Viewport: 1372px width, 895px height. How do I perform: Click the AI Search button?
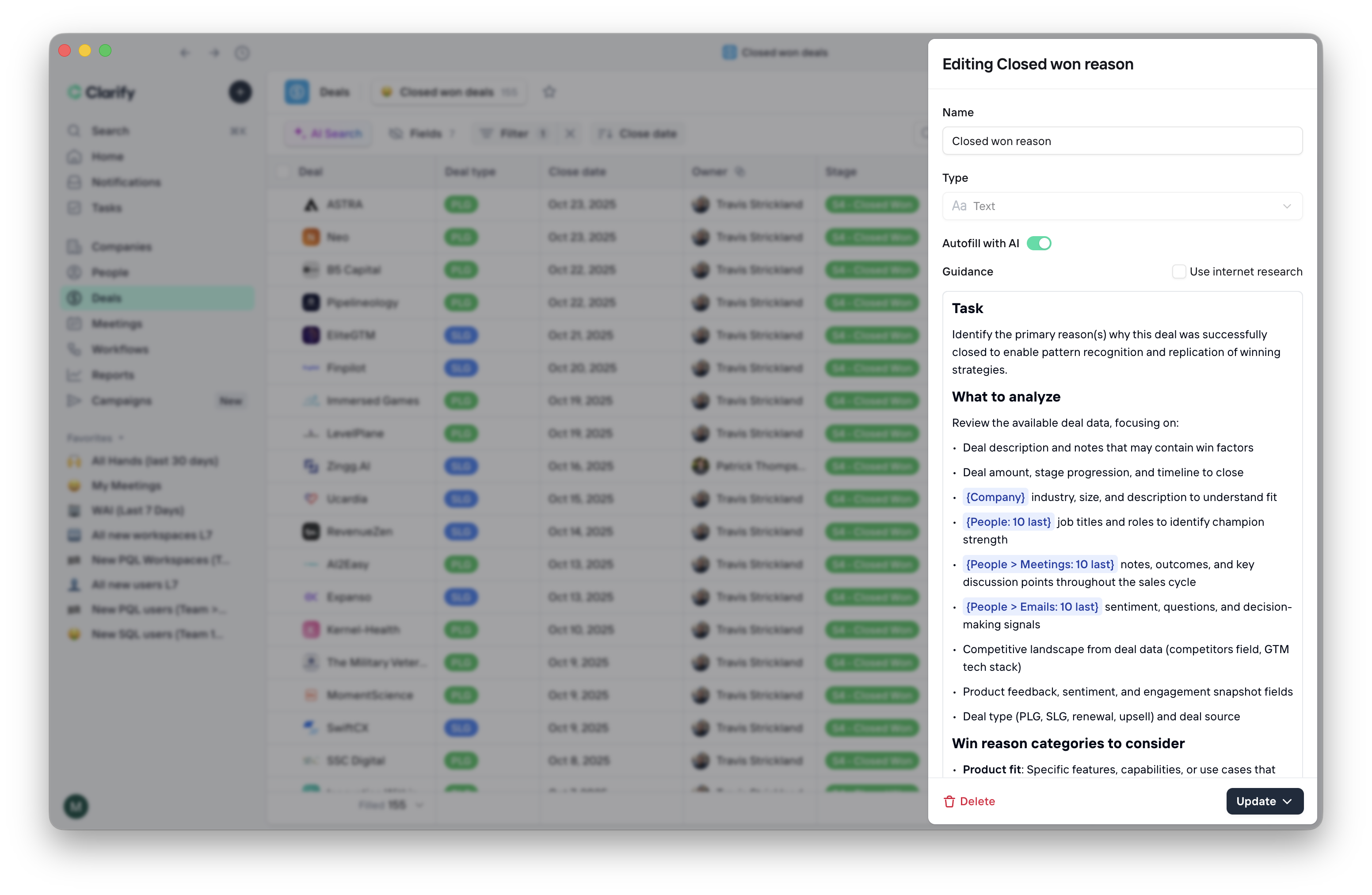[328, 134]
